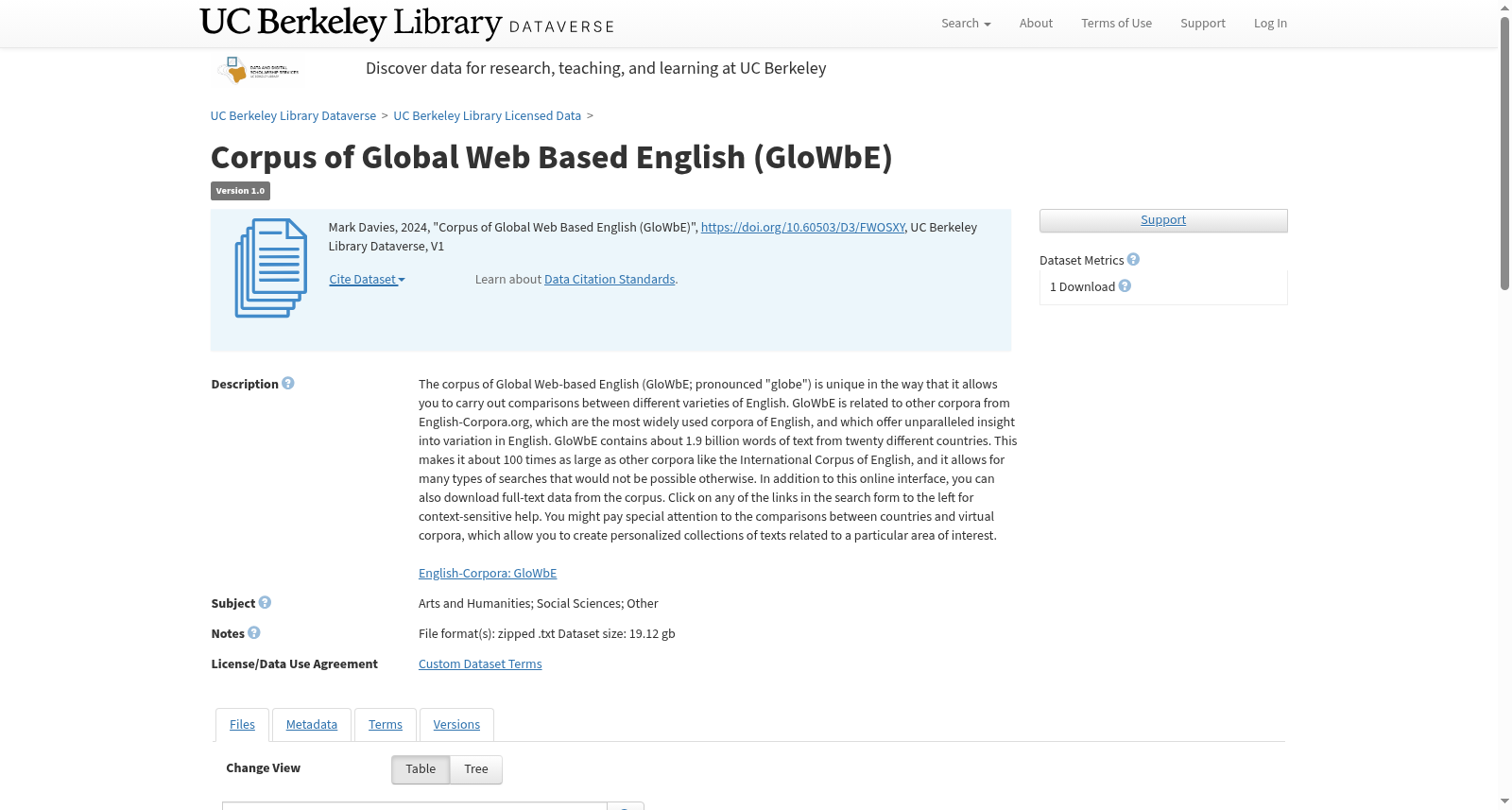Image resolution: width=1512 pixels, height=810 pixels.
Task: Click Log In
Action: click(x=1270, y=24)
